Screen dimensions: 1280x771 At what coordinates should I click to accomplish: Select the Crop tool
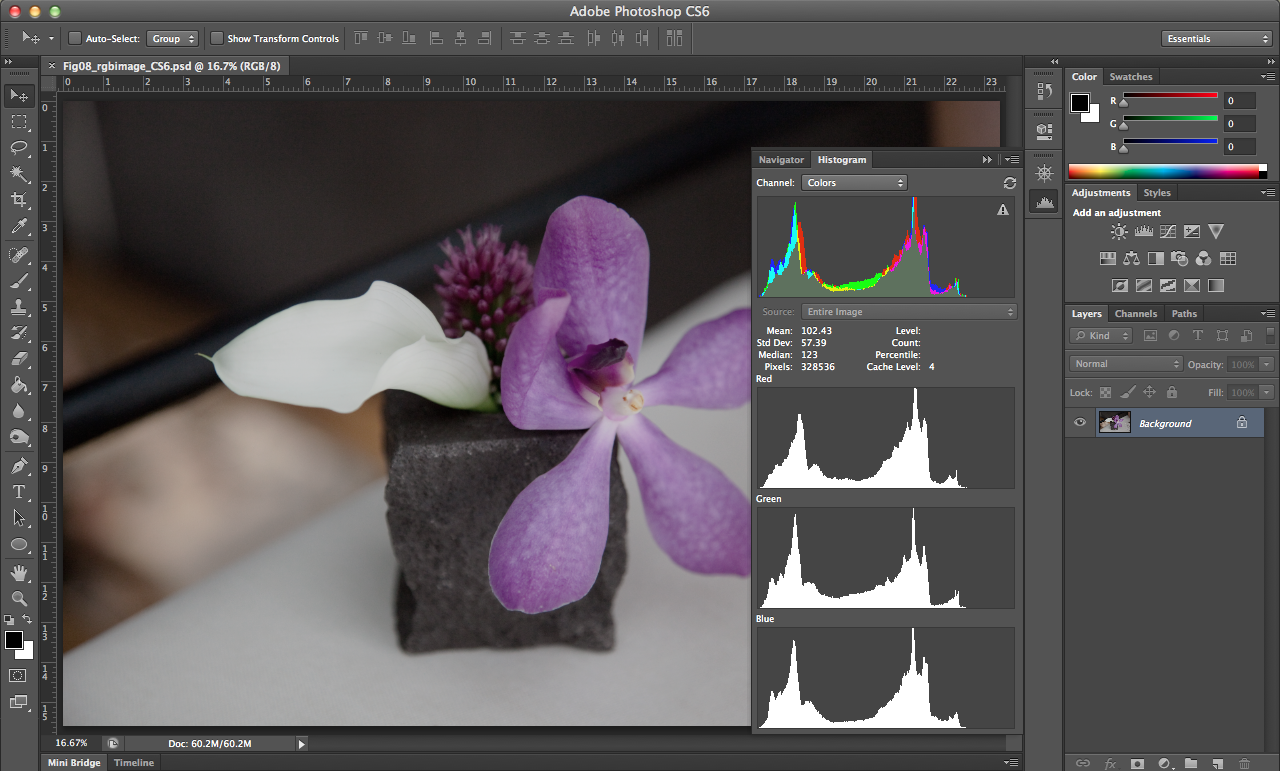point(19,200)
